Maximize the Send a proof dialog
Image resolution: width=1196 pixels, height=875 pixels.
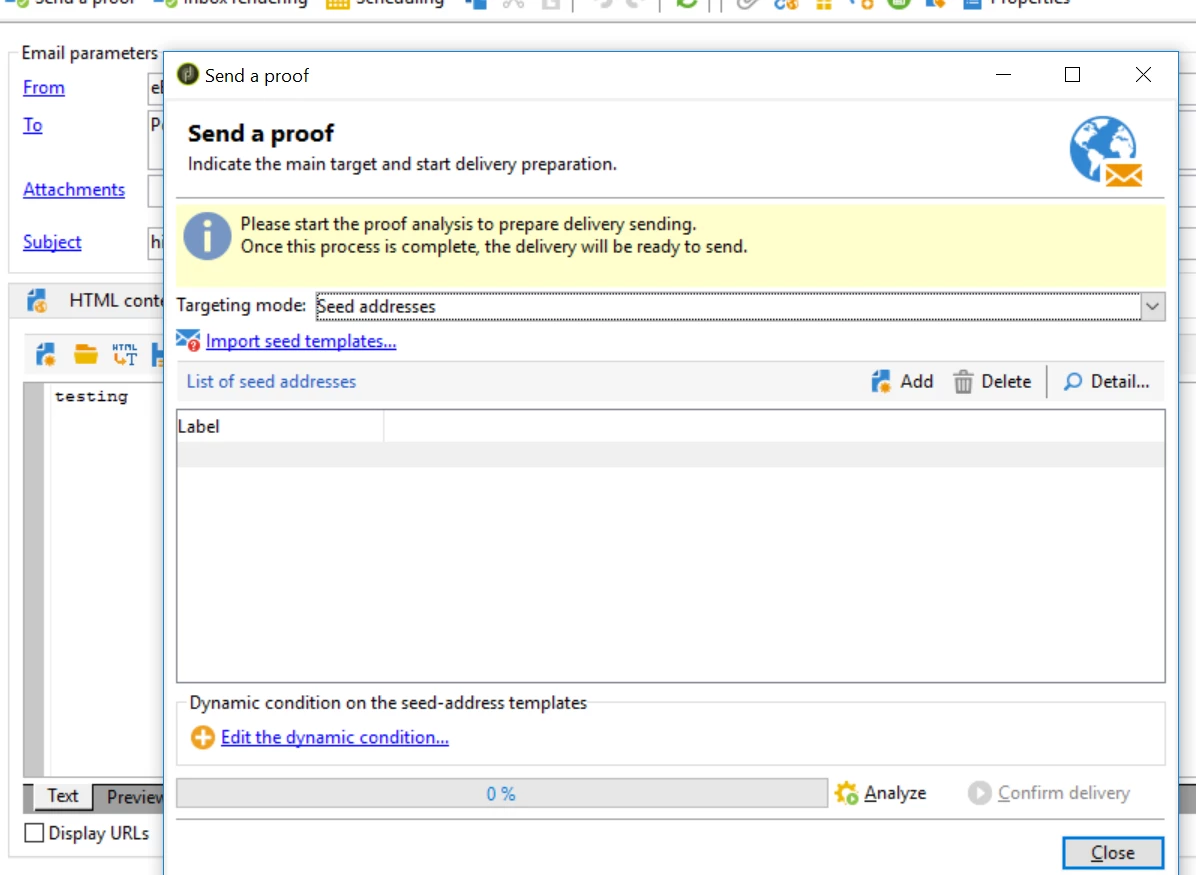click(x=1072, y=75)
